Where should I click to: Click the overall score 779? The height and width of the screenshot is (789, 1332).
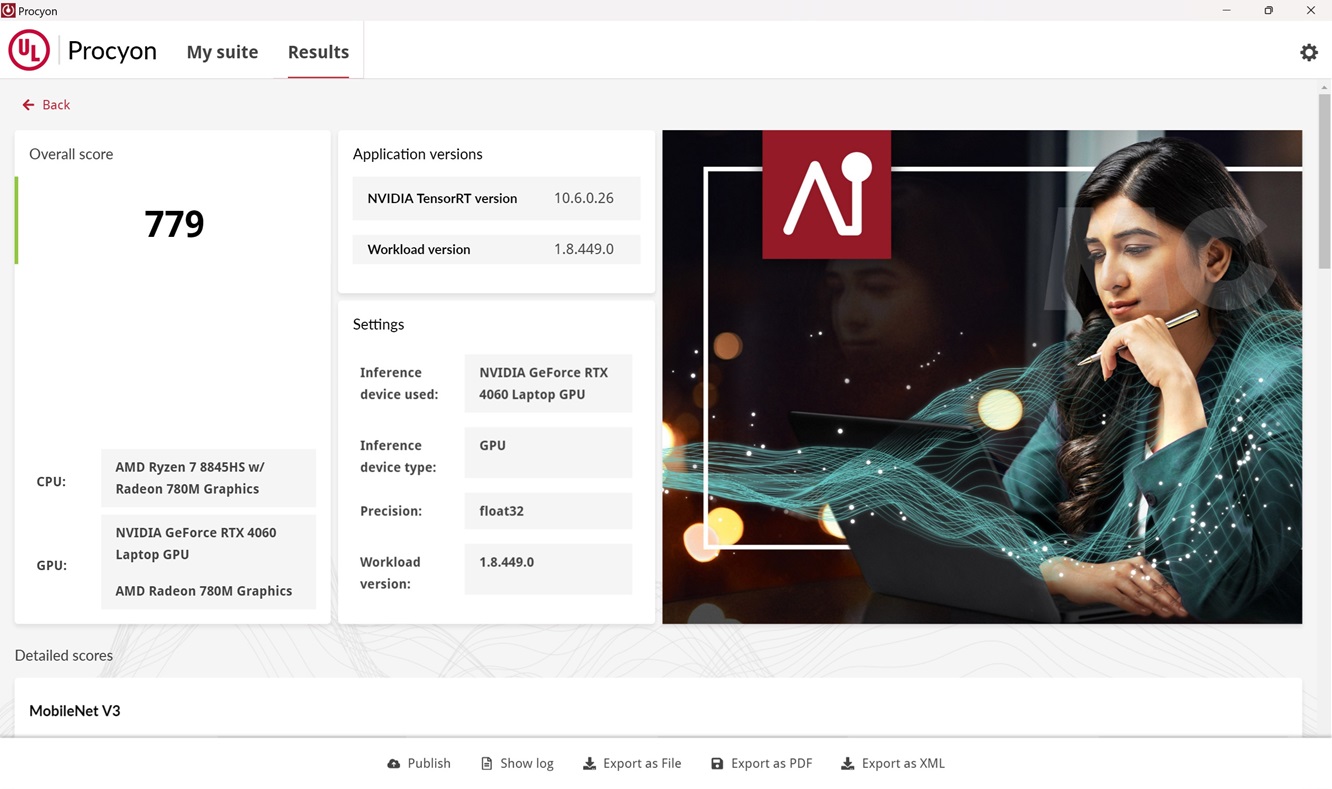click(x=174, y=224)
